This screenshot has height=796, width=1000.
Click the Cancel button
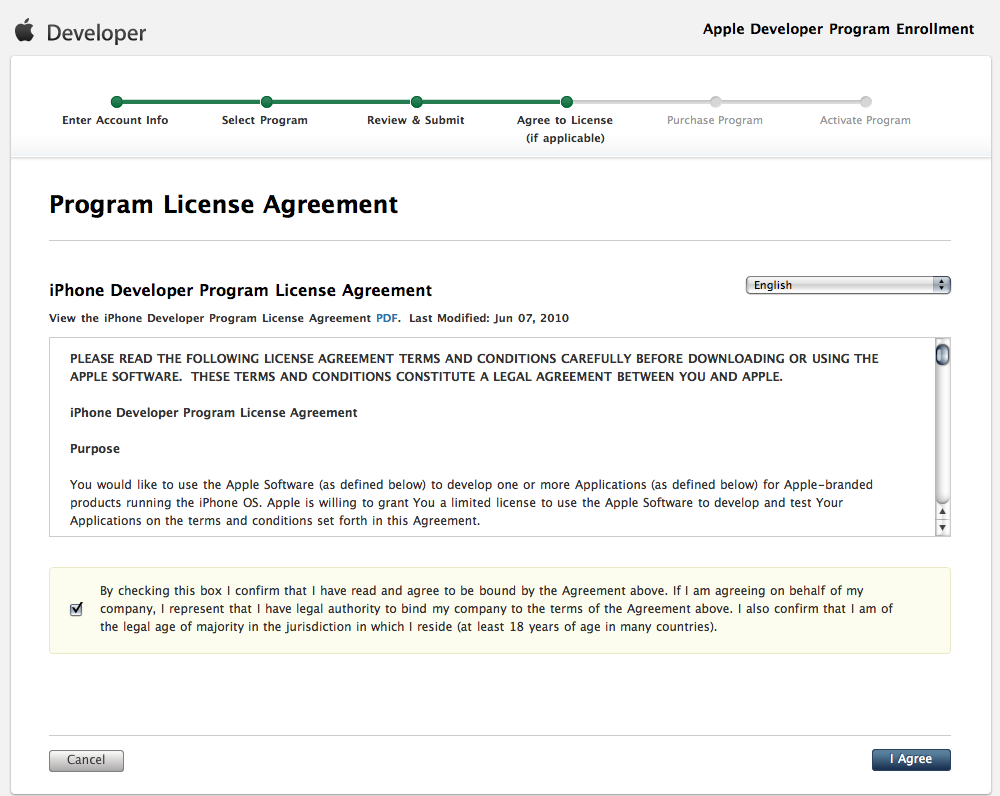pos(86,760)
